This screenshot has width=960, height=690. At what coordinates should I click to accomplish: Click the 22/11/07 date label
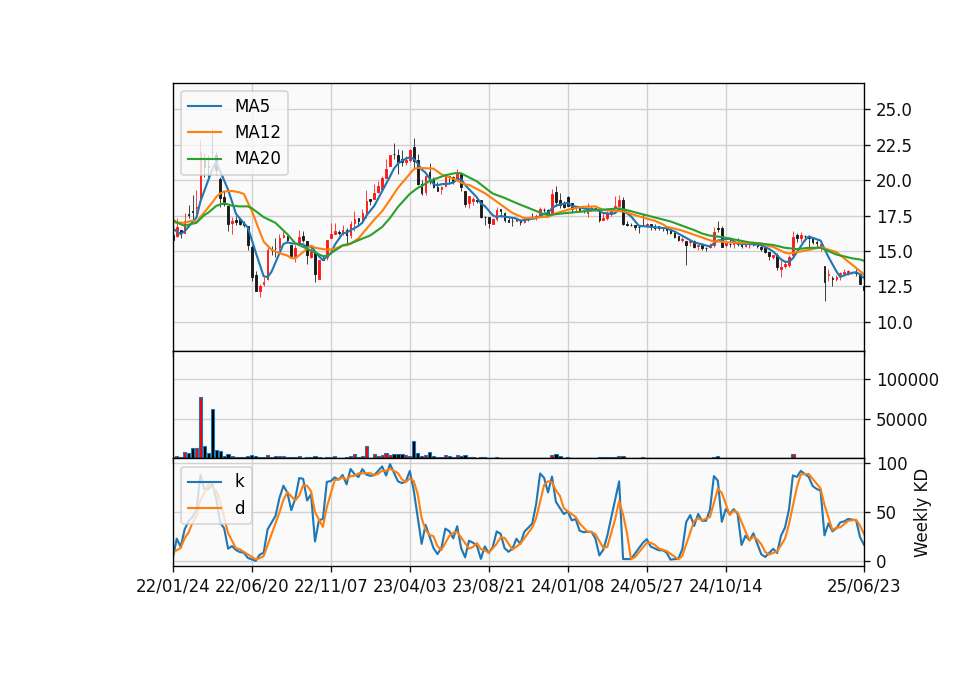click(x=331, y=586)
